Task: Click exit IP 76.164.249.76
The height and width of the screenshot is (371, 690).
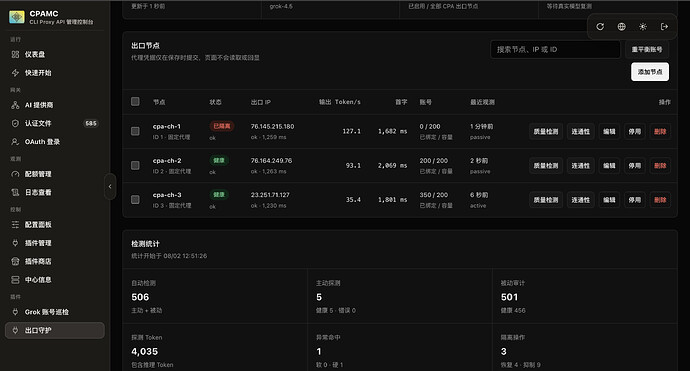Action: click(x=272, y=161)
